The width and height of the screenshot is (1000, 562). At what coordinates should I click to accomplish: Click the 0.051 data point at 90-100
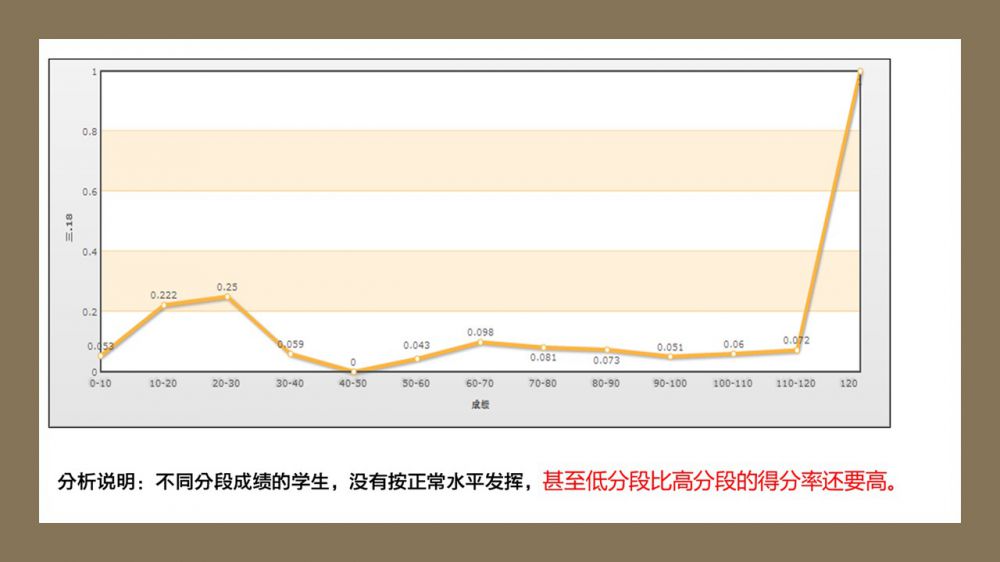pos(670,356)
